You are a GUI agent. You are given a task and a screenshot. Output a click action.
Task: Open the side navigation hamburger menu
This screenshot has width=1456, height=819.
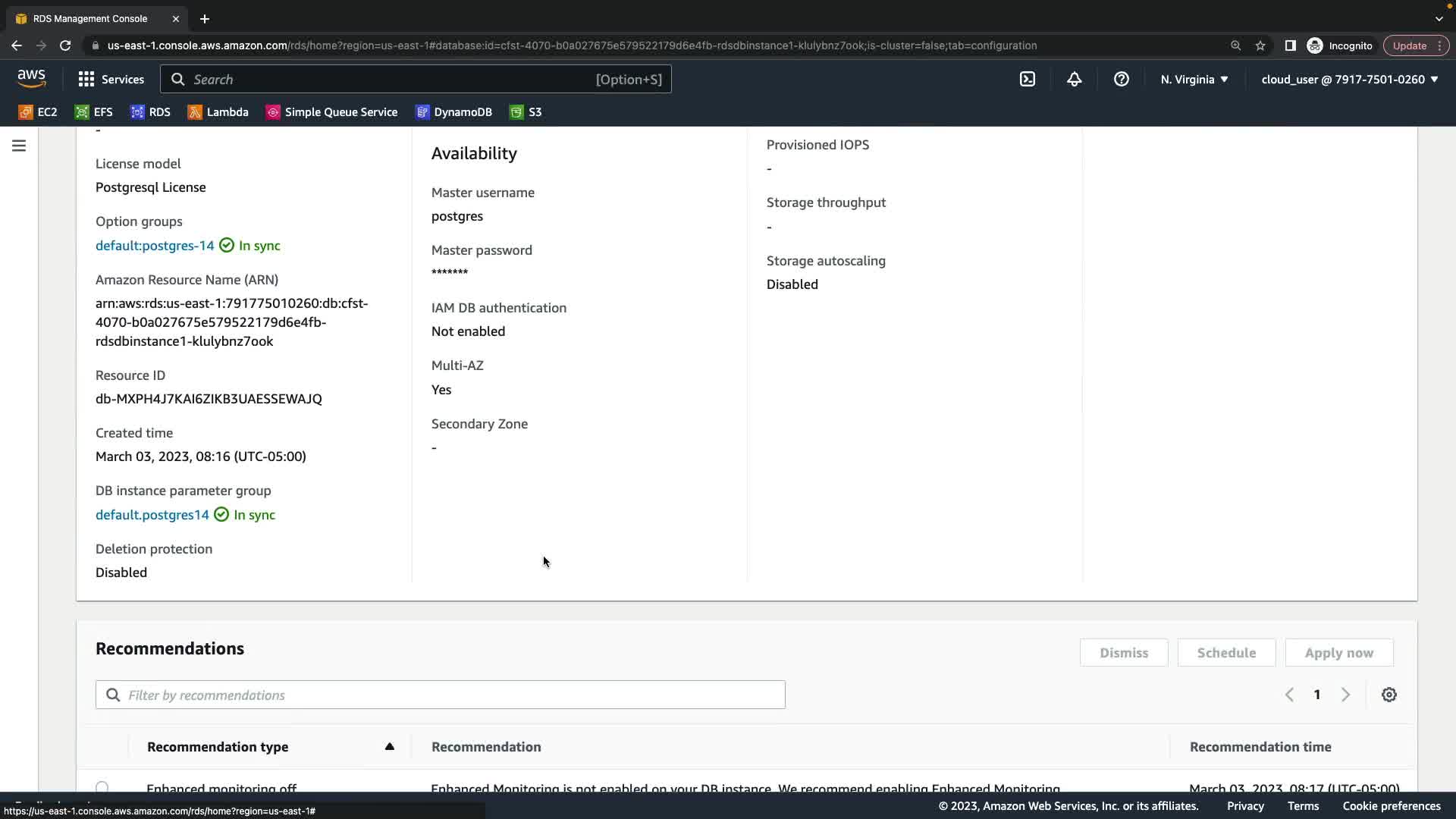coord(19,146)
